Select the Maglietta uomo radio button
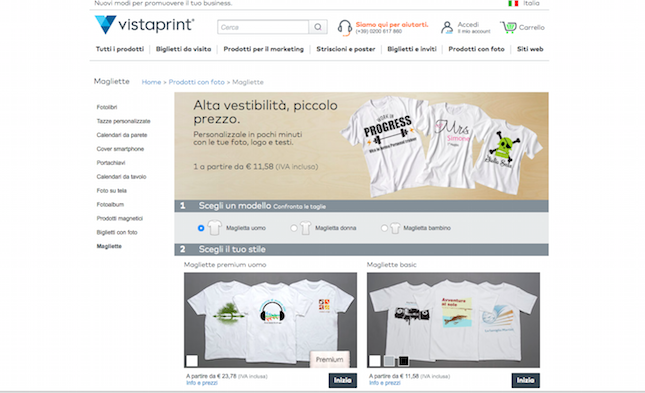The width and height of the screenshot is (645, 393). [x=201, y=228]
